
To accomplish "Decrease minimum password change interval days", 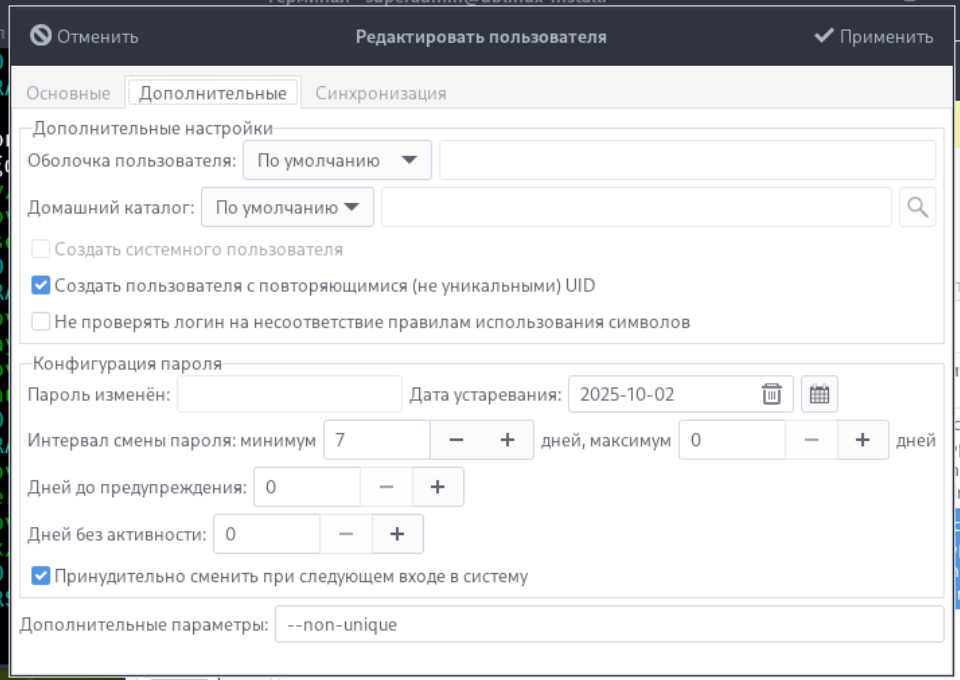I will pos(456,440).
